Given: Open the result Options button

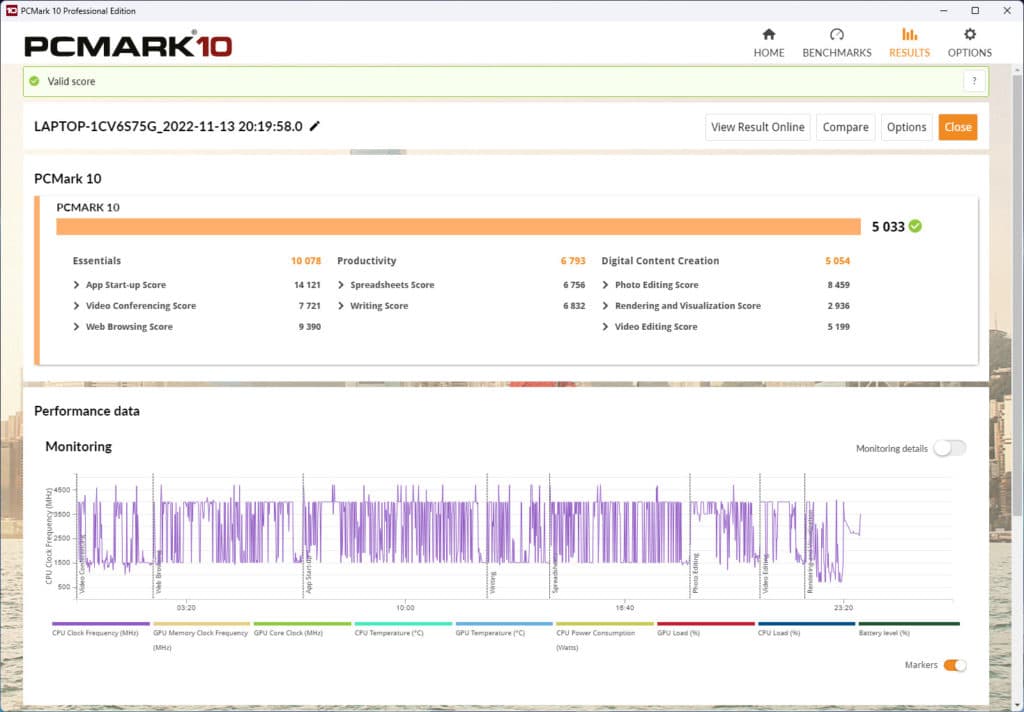Looking at the screenshot, I should point(906,127).
